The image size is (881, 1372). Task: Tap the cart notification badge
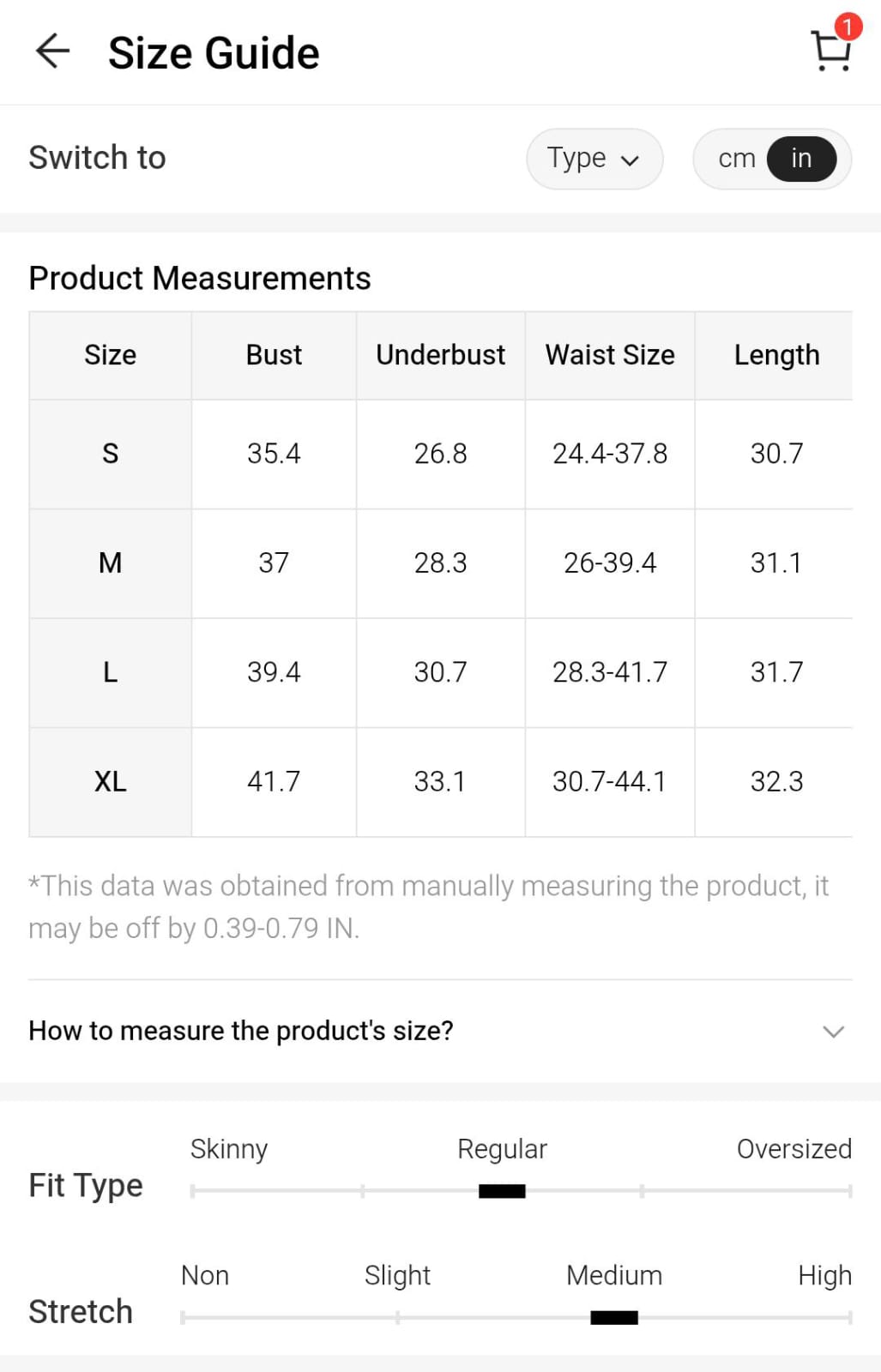[848, 27]
